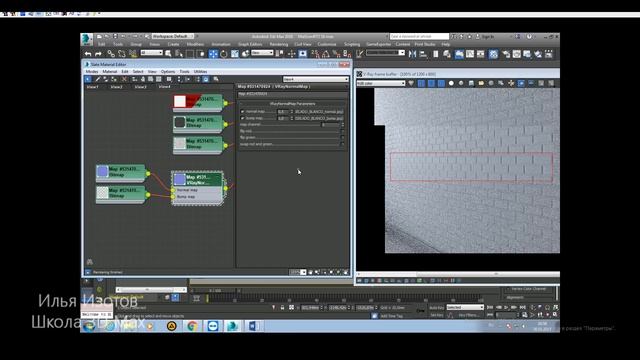Activate the Select and Link tool

point(111,54)
